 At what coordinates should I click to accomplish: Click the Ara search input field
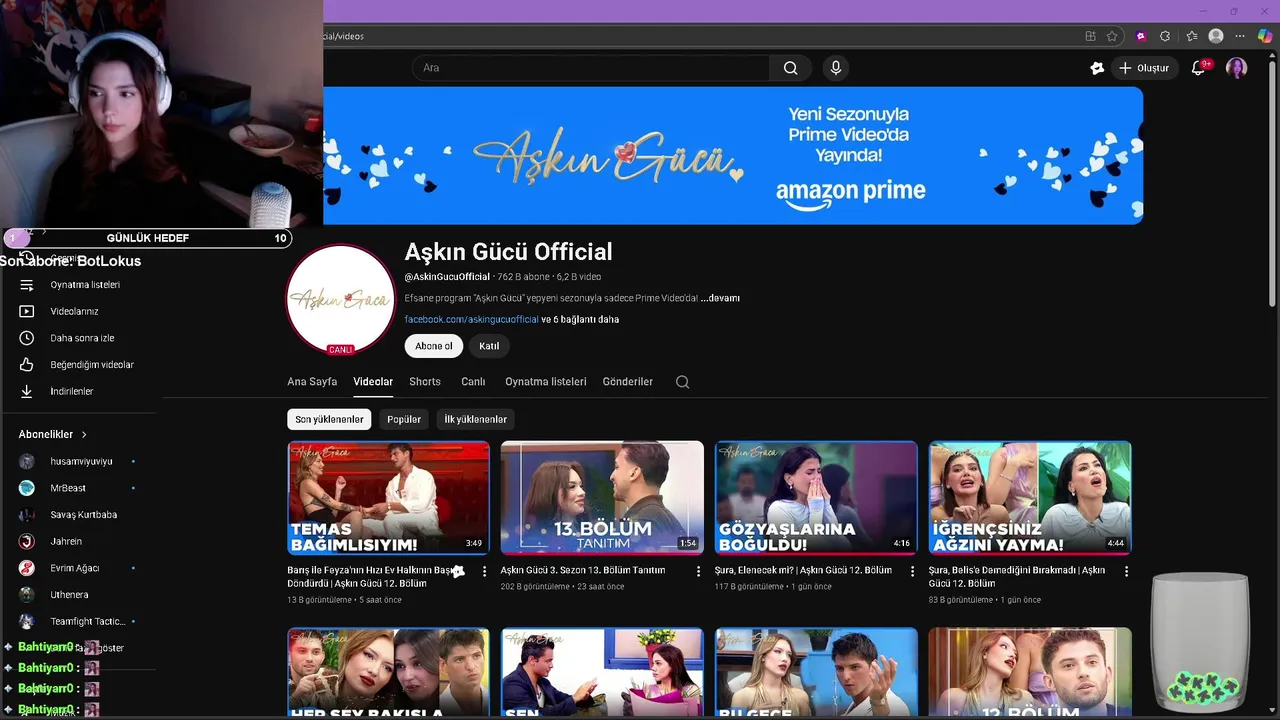pyautogui.click(x=590, y=68)
